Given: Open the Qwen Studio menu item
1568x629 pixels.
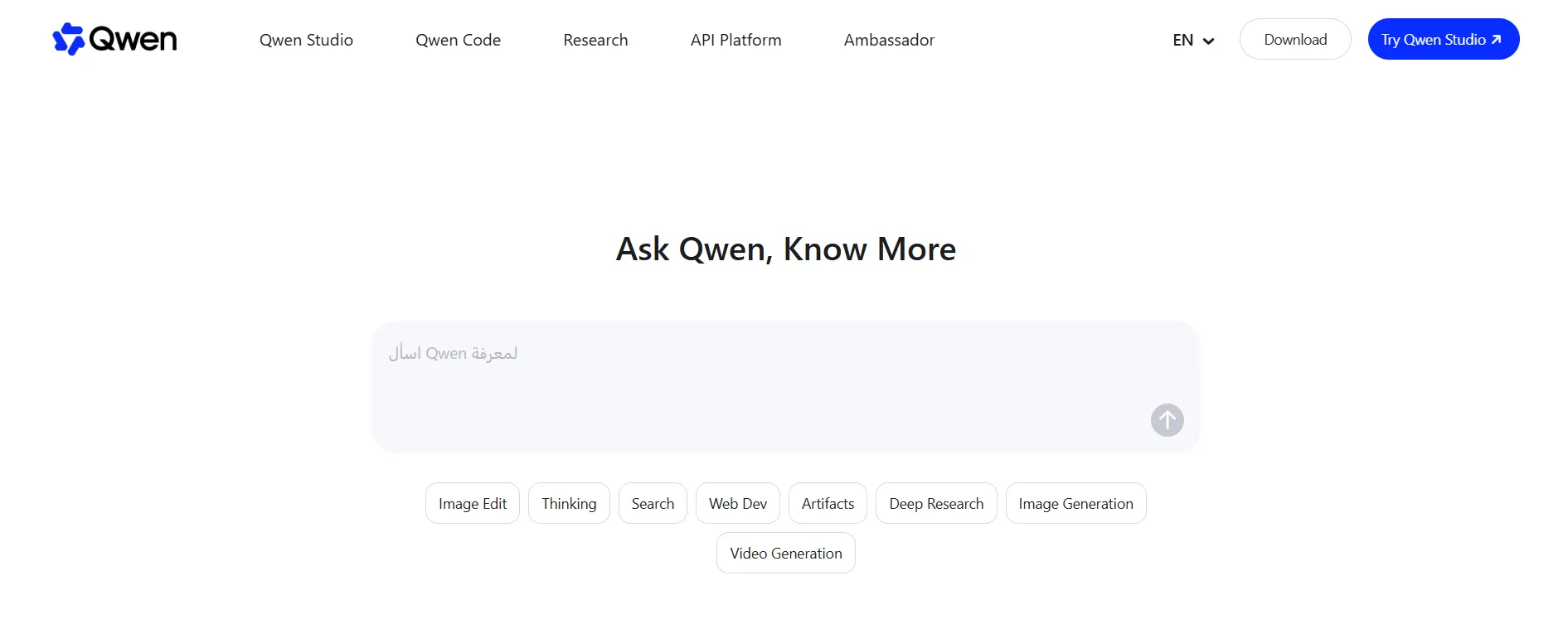Looking at the screenshot, I should pyautogui.click(x=306, y=40).
